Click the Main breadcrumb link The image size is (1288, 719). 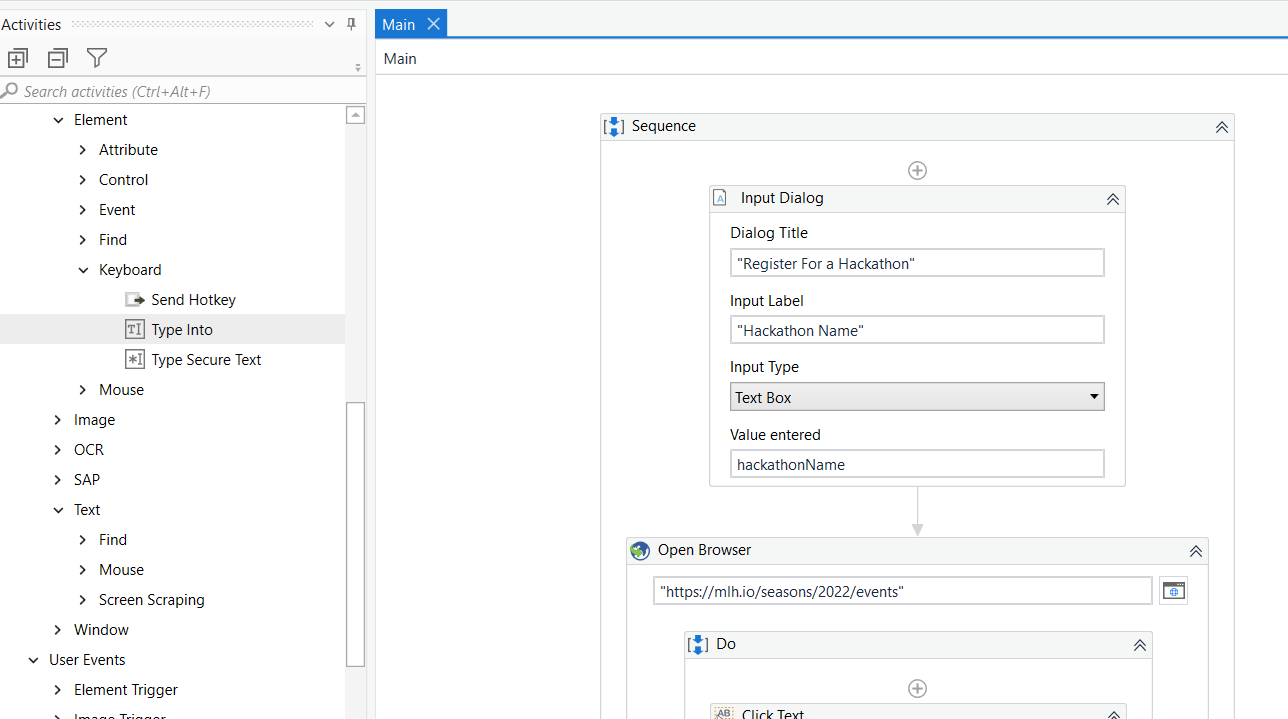(400, 58)
